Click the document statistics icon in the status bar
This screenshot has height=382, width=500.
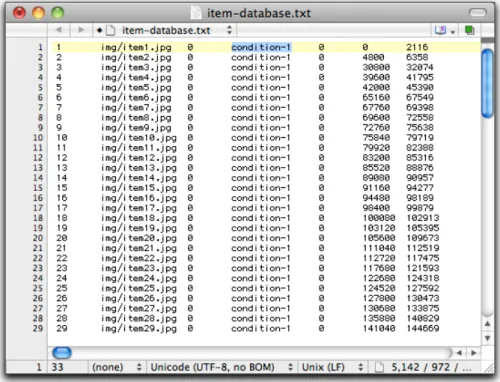(379, 367)
